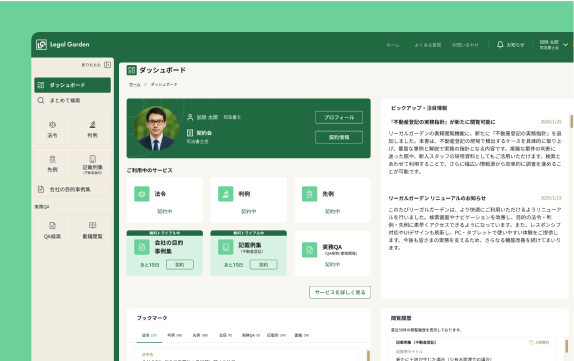Open notifications via the bell icon
Image resolution: width=574 pixels, height=361 pixels.
pos(500,45)
